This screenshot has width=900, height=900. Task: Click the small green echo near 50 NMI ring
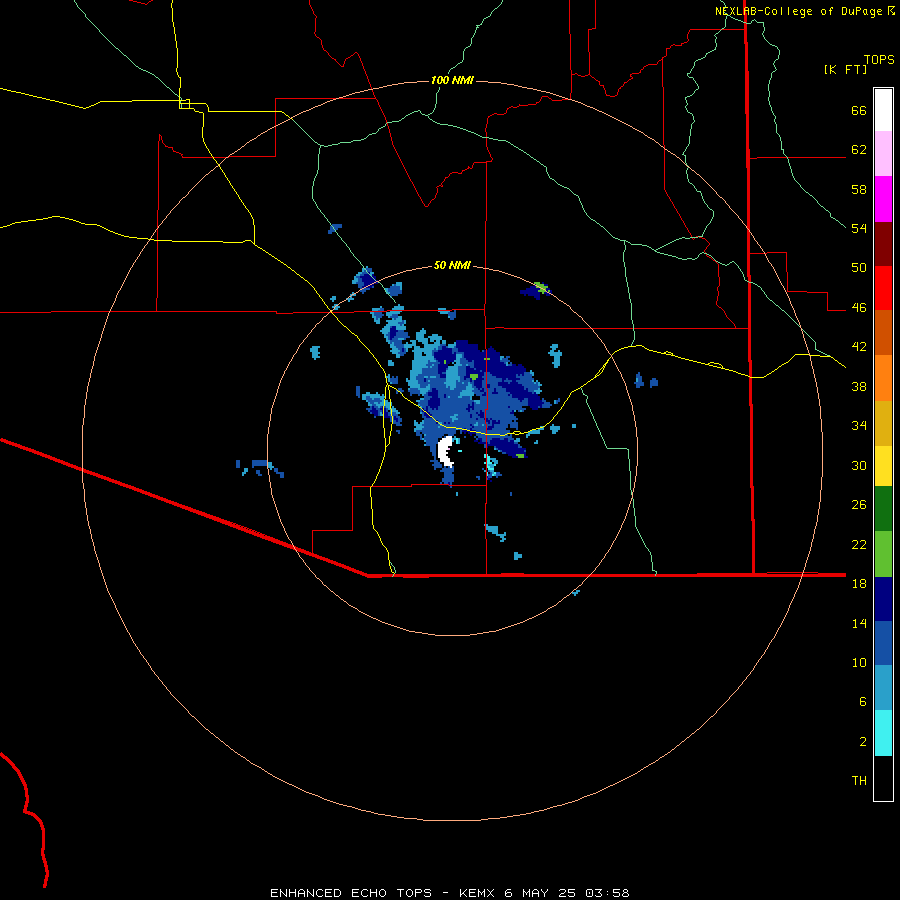pyautogui.click(x=540, y=286)
